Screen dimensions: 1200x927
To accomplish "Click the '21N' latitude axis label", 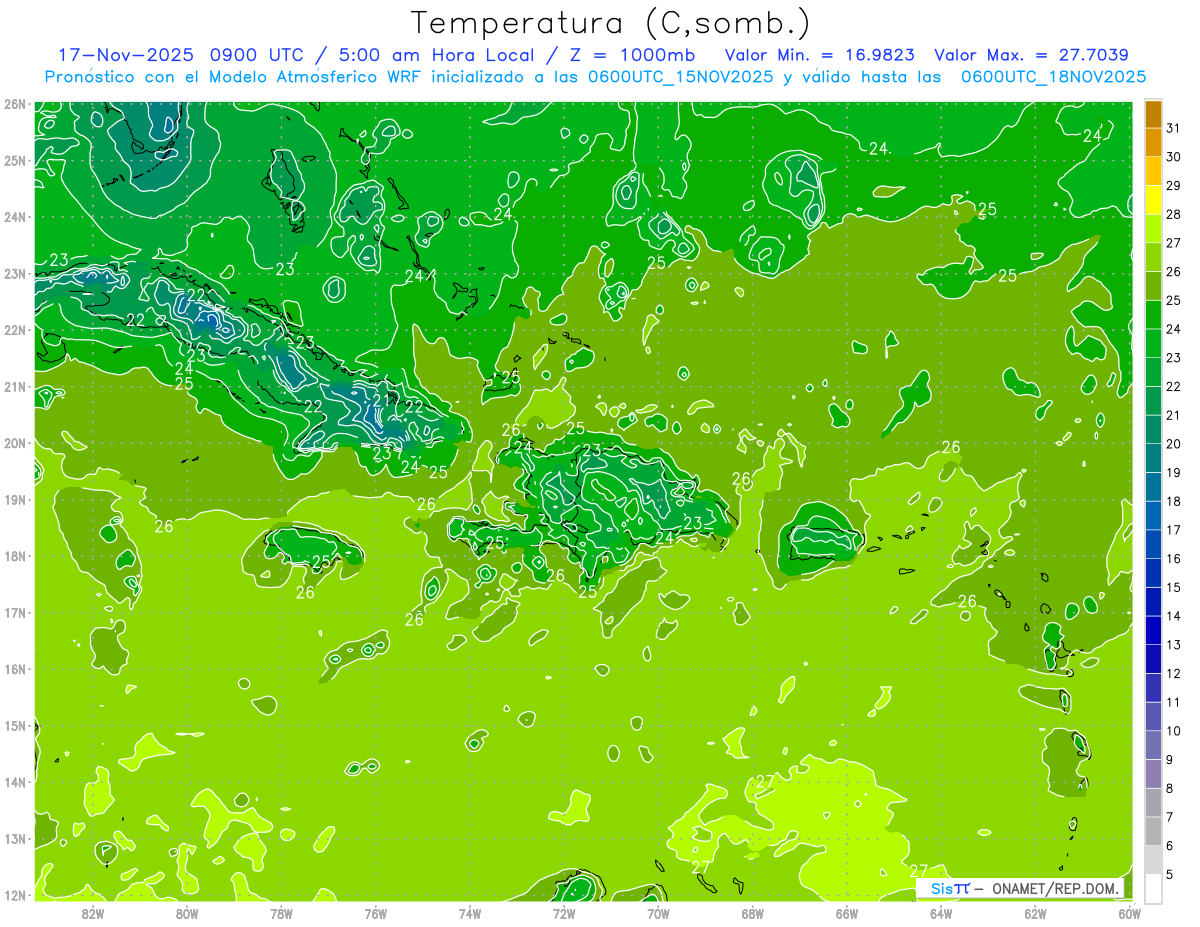I will pyautogui.click(x=15, y=387).
